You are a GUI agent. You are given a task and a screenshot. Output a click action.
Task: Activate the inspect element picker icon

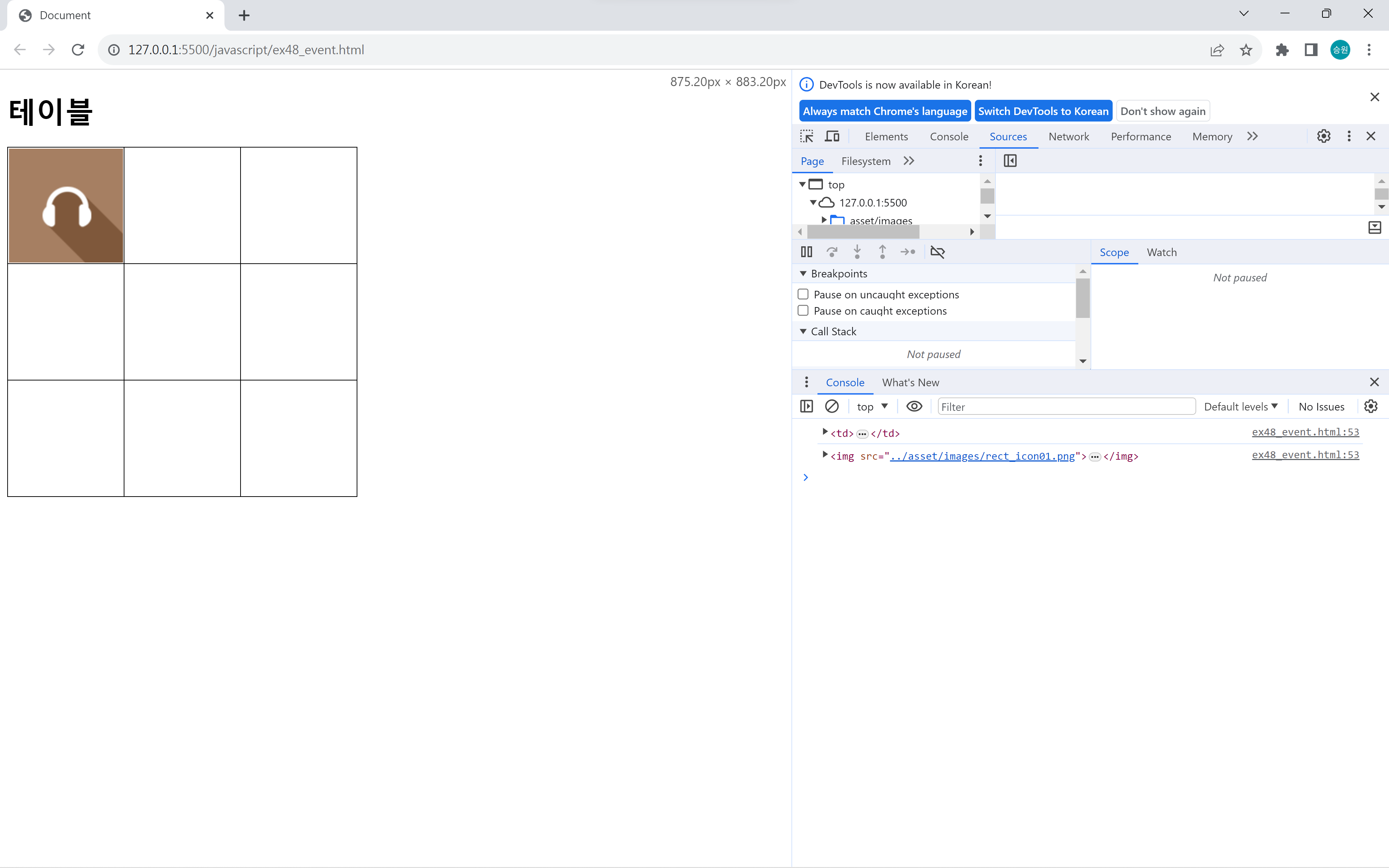(x=806, y=136)
